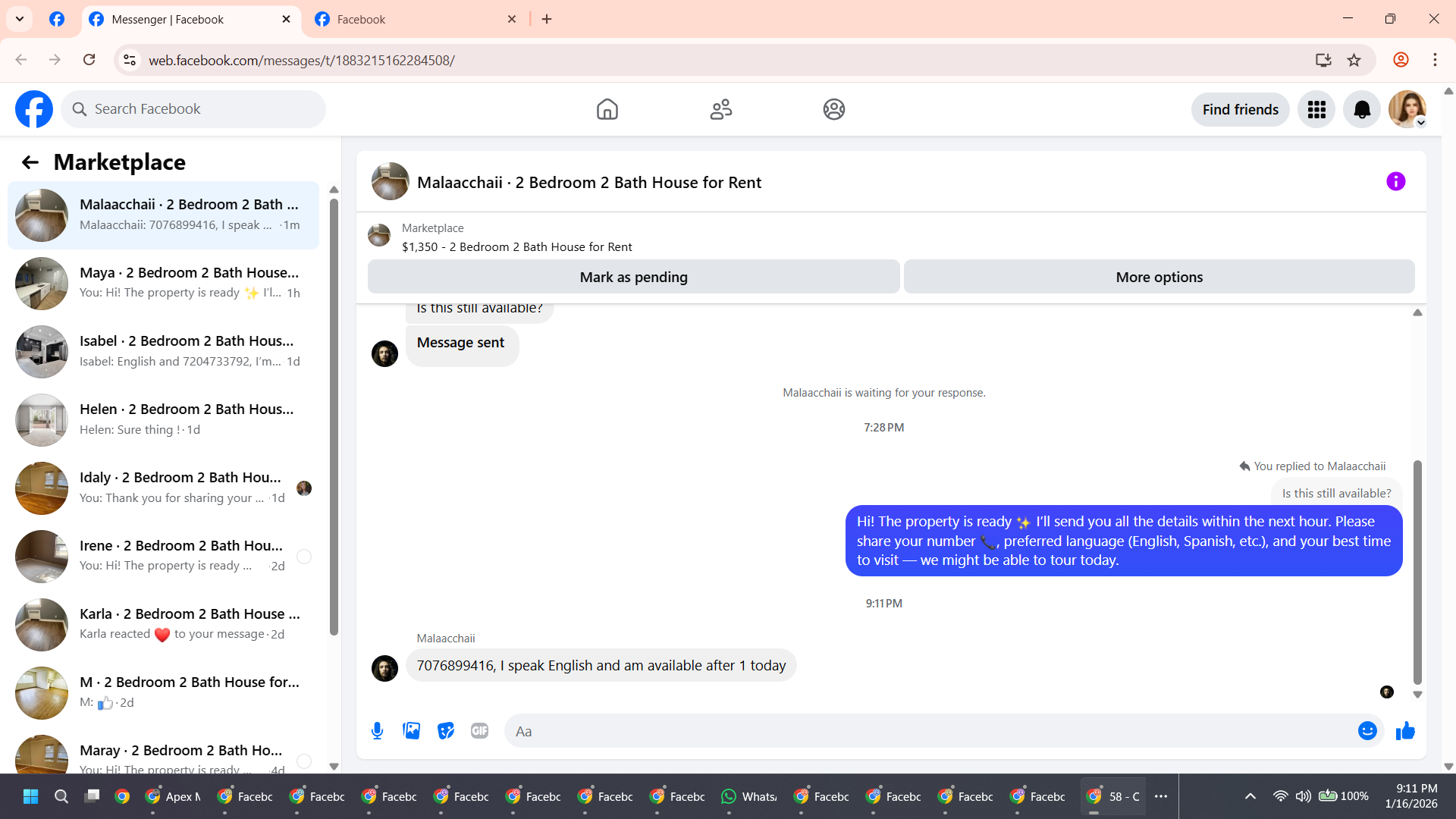Click the More options button
Image resolution: width=1456 pixels, height=819 pixels.
click(1159, 278)
